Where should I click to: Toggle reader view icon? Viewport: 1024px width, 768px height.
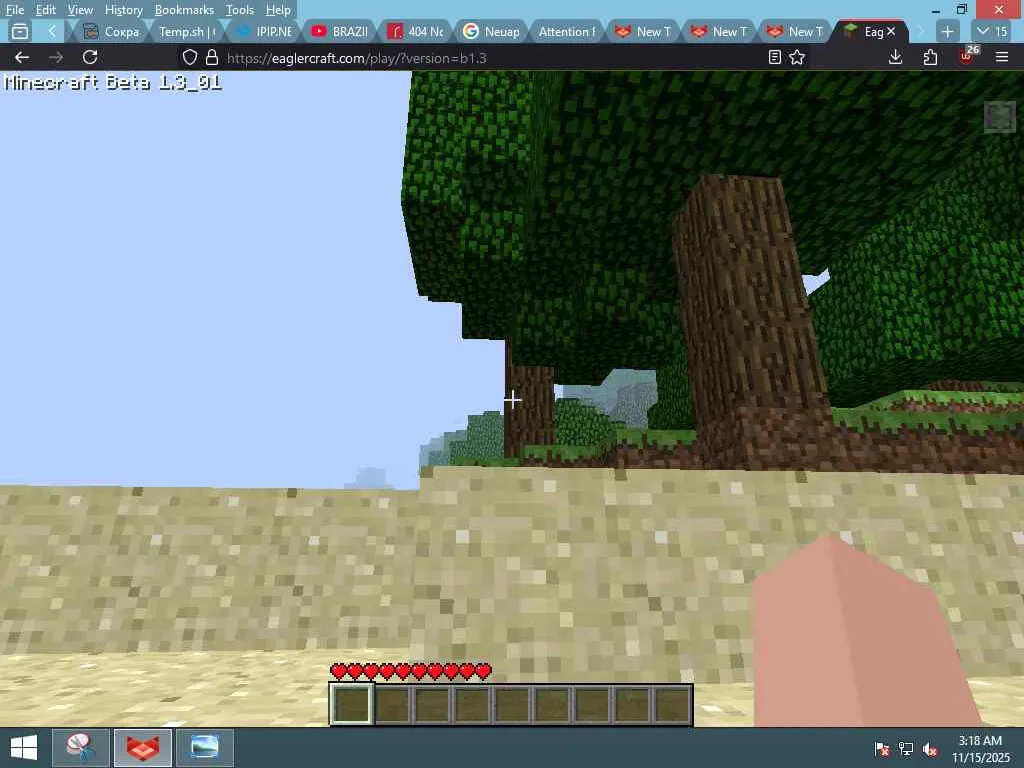point(775,57)
